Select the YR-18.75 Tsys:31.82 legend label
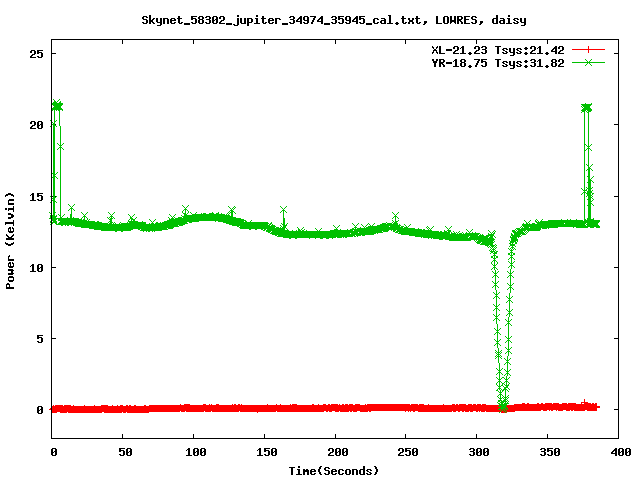This screenshot has width=640, height=480. [498, 63]
